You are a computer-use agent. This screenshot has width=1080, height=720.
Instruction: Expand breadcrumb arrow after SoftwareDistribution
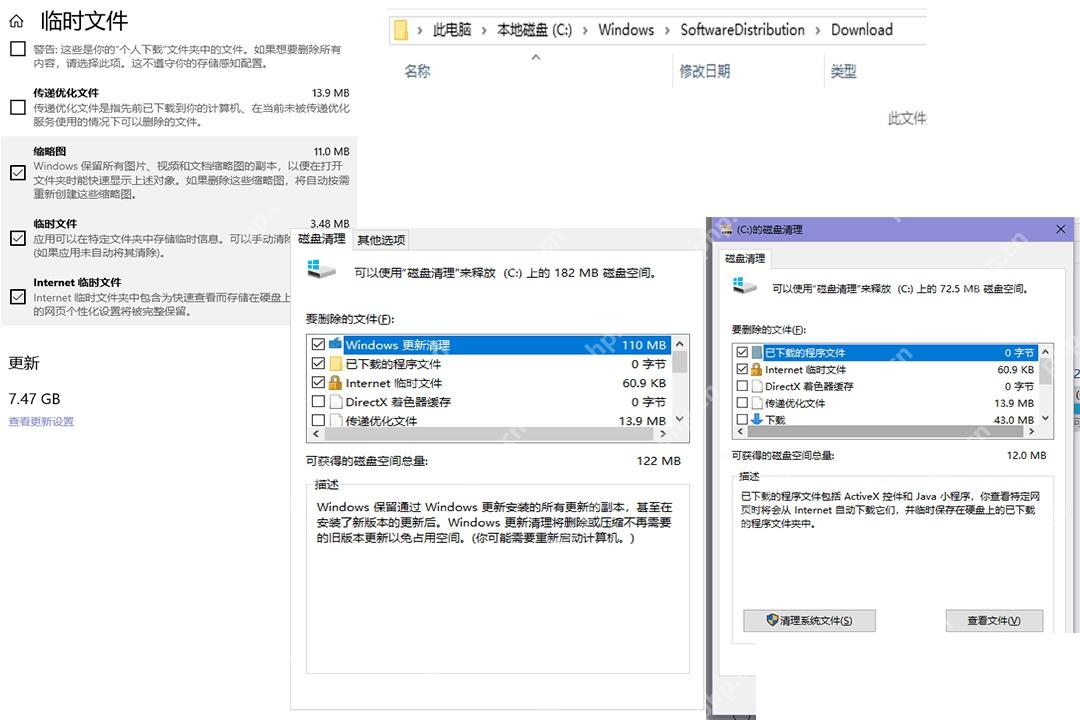tap(818, 30)
